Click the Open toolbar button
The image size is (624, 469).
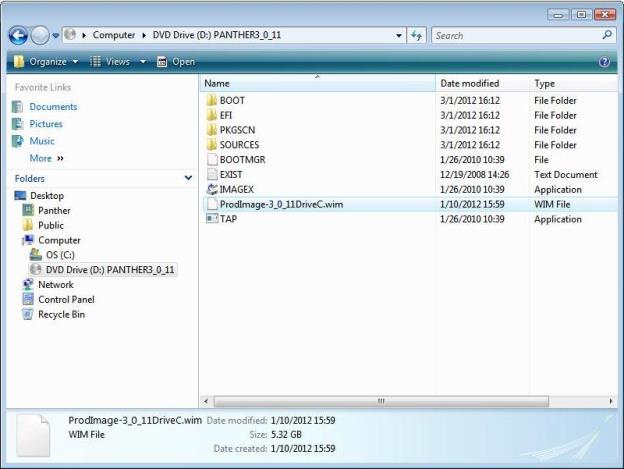coord(176,62)
